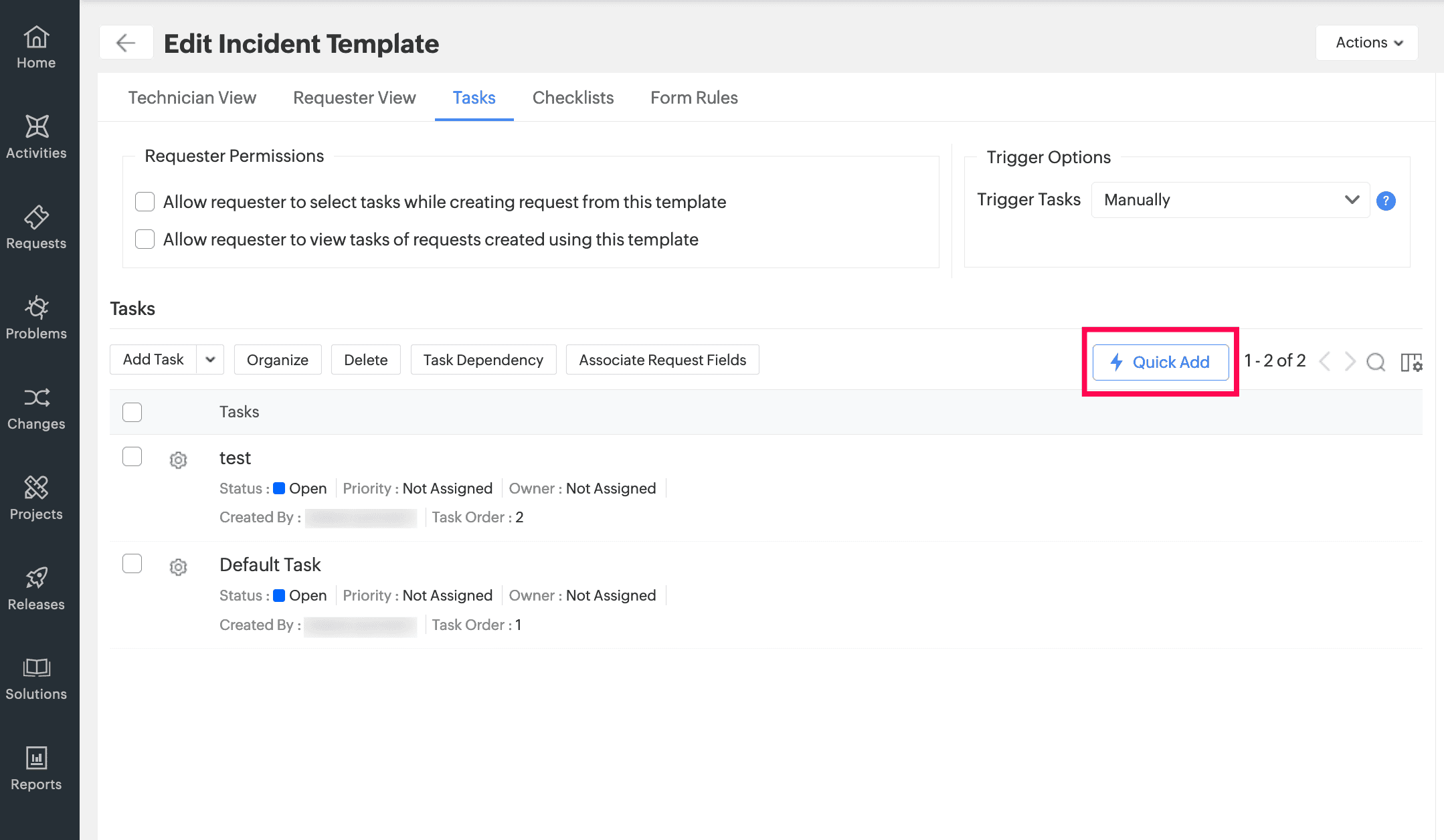Image resolution: width=1444 pixels, height=840 pixels.
Task: Open settings gear for test task
Action: pos(178,460)
